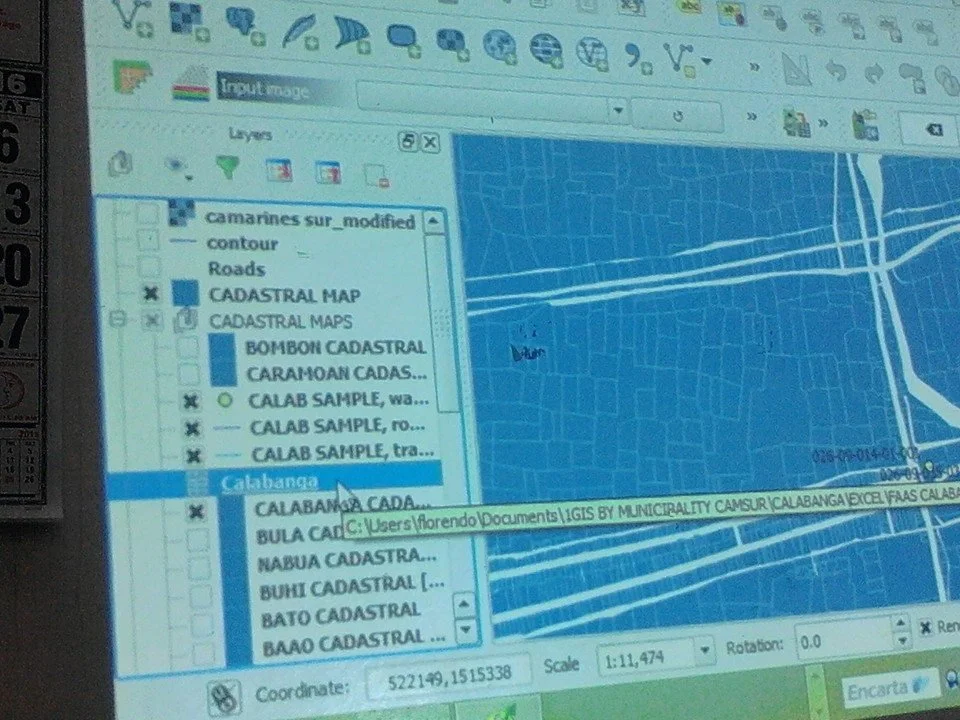
Task: Click the Add Delimited Text Layer comma icon
Action: pos(637,58)
